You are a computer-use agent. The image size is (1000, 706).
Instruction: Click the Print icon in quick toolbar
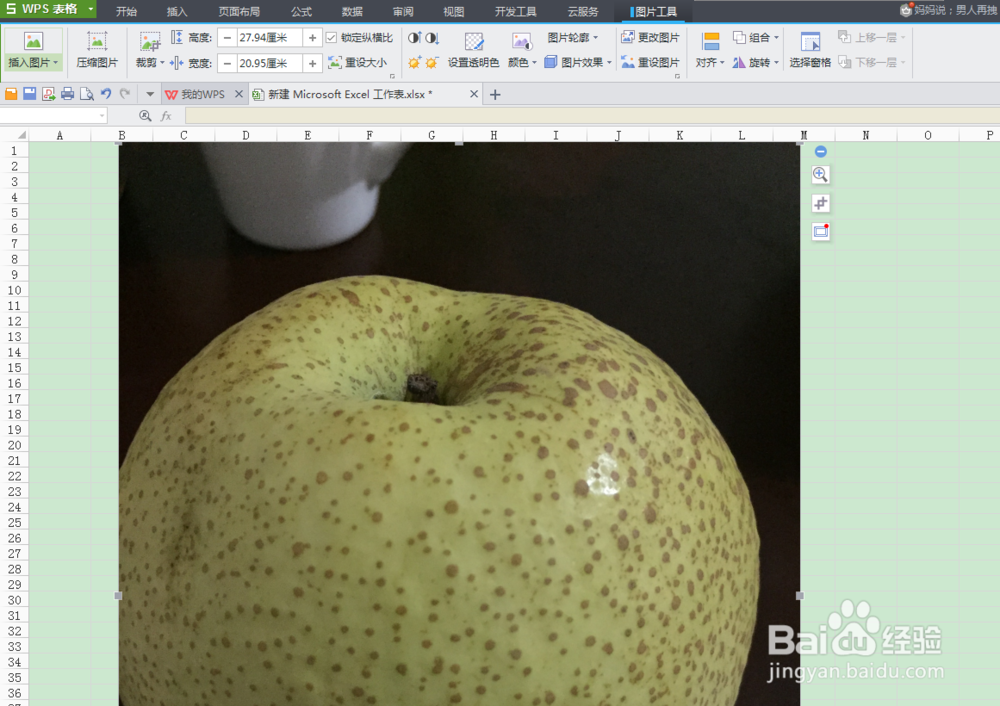[x=67, y=94]
